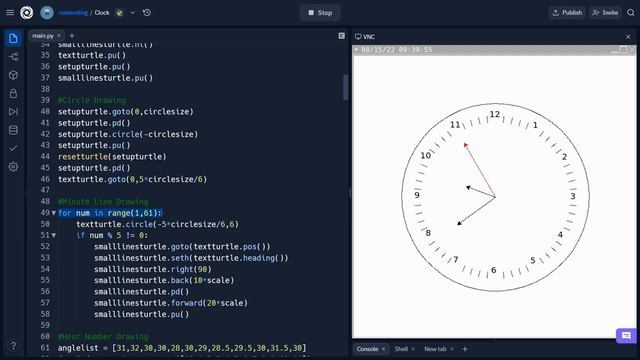Open the Database sidebar icon
The width and height of the screenshot is (640, 360).
click(x=13, y=130)
